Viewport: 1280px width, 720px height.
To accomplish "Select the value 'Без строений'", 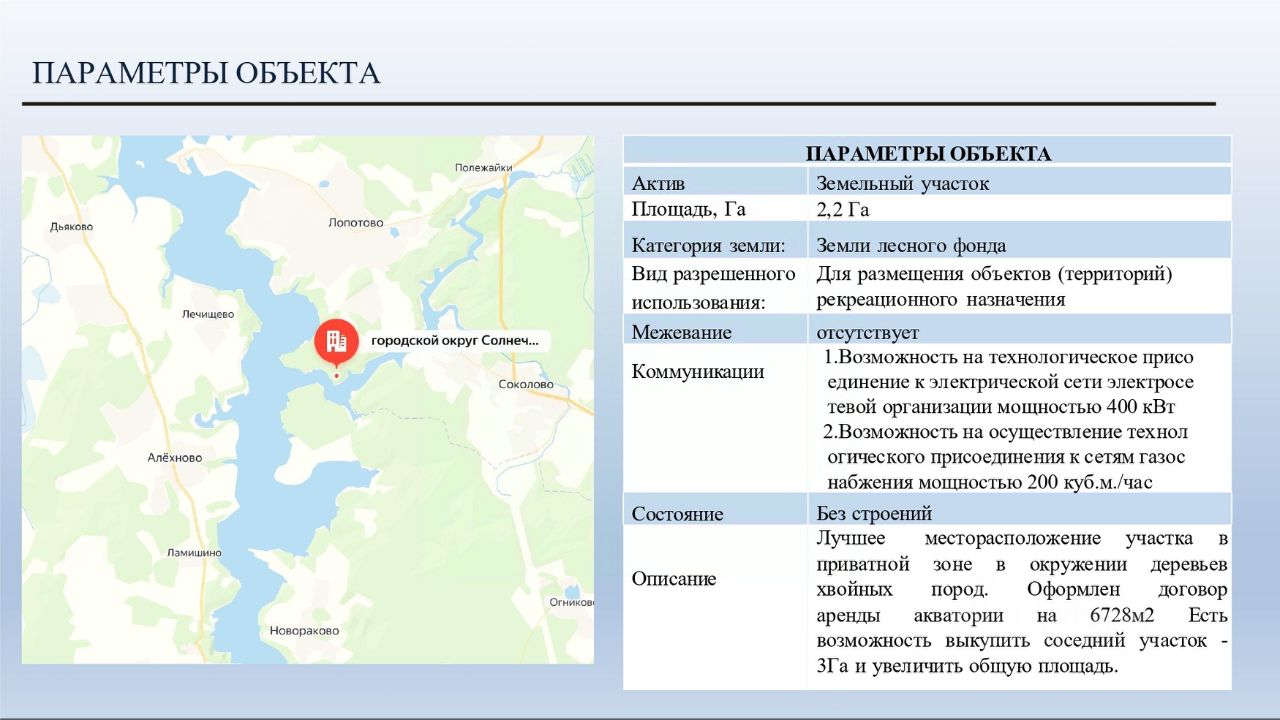I will pyautogui.click(x=874, y=514).
